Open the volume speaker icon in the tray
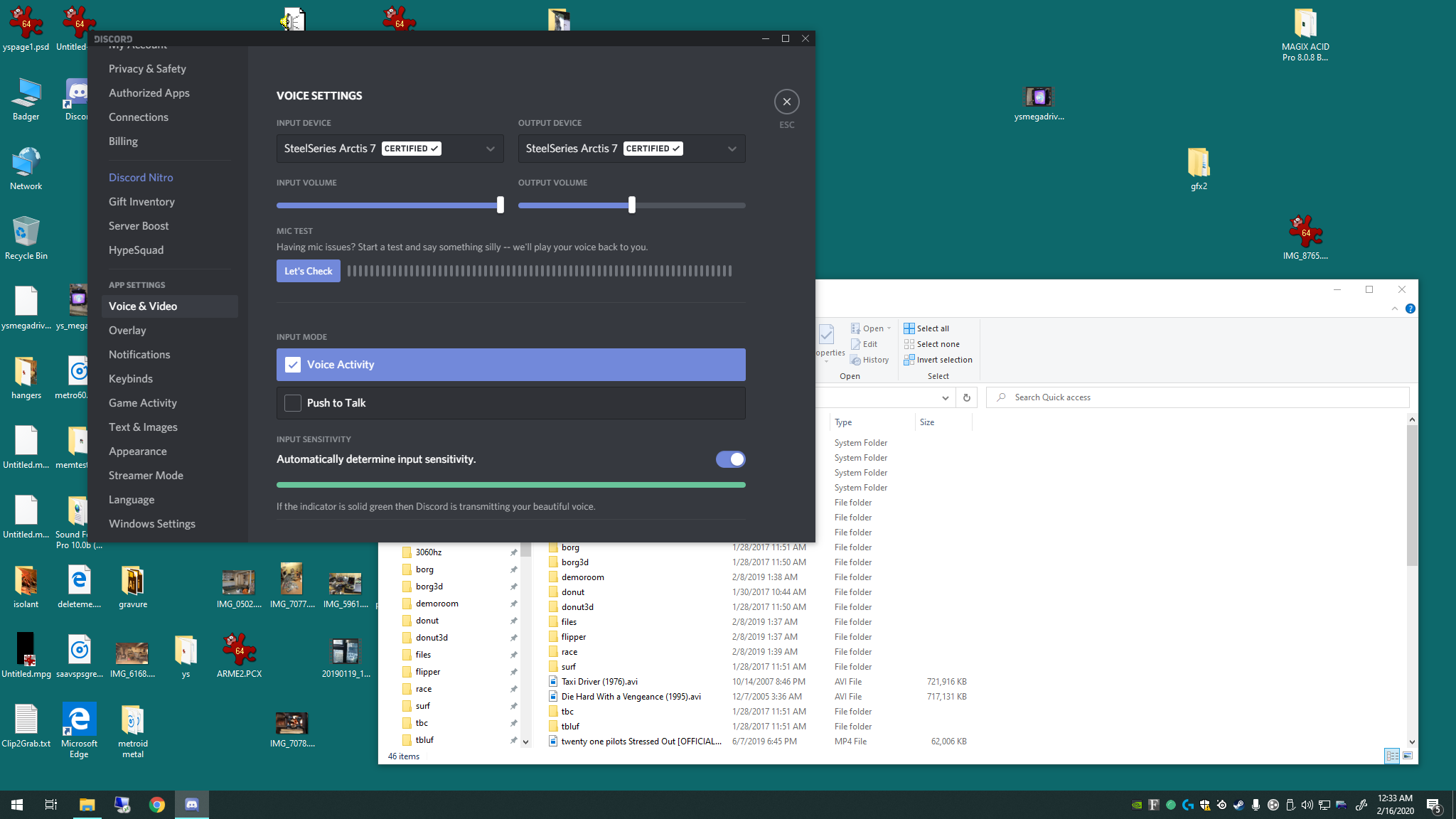Image resolution: width=1456 pixels, height=819 pixels. tap(1307, 805)
